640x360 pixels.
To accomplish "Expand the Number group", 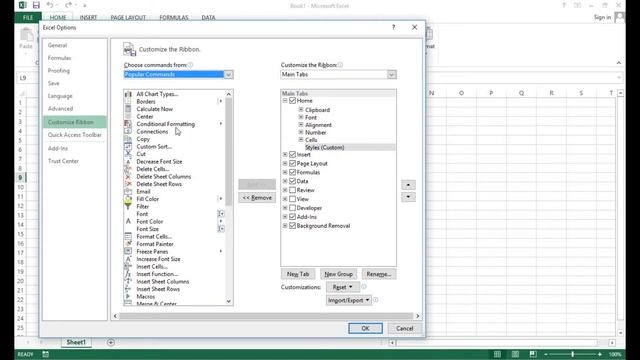I will (x=301, y=132).
